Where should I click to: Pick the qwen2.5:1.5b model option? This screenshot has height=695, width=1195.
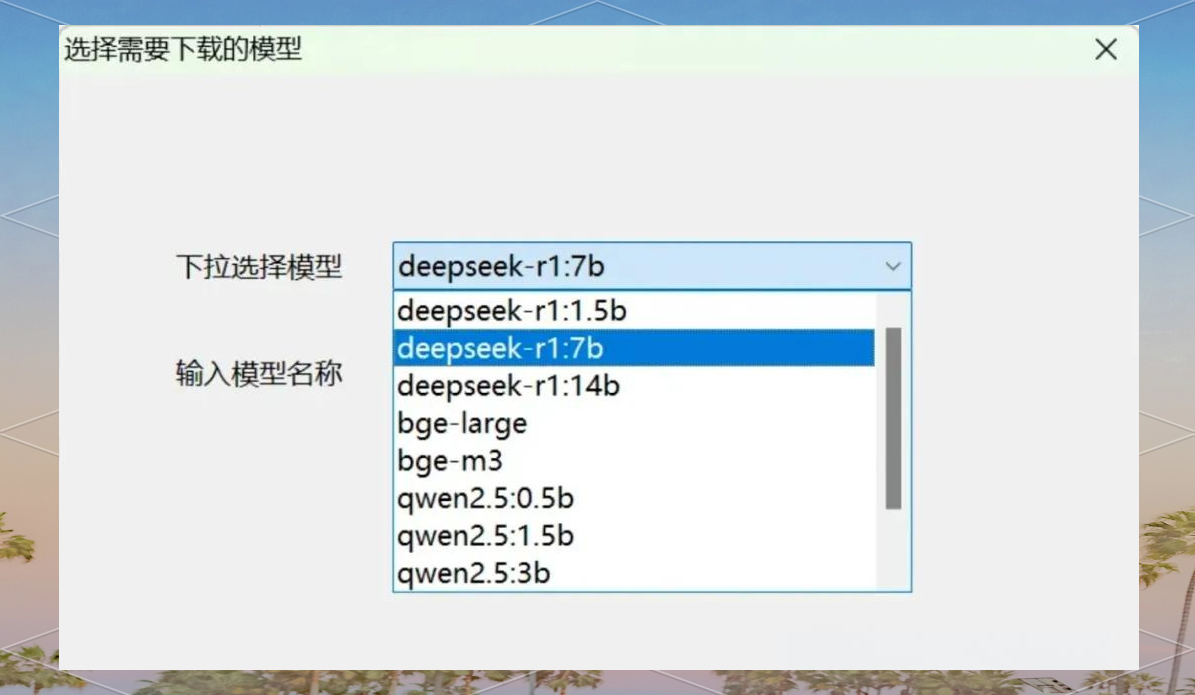pos(634,535)
